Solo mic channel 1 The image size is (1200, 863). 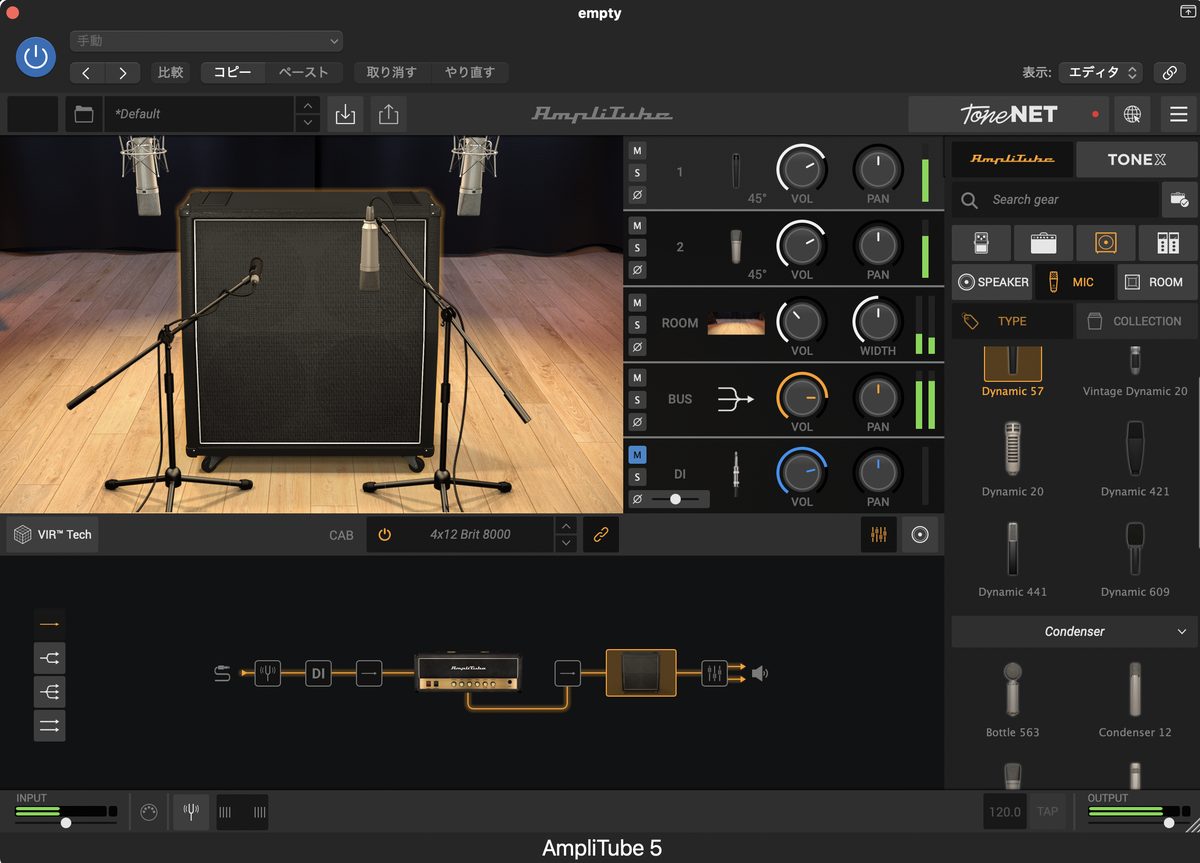click(x=637, y=172)
